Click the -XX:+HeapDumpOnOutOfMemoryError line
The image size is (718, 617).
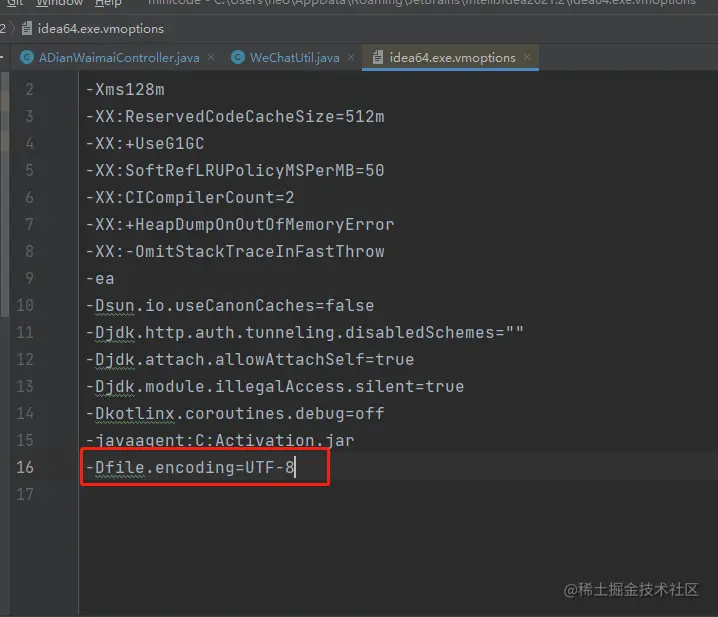[240, 225]
